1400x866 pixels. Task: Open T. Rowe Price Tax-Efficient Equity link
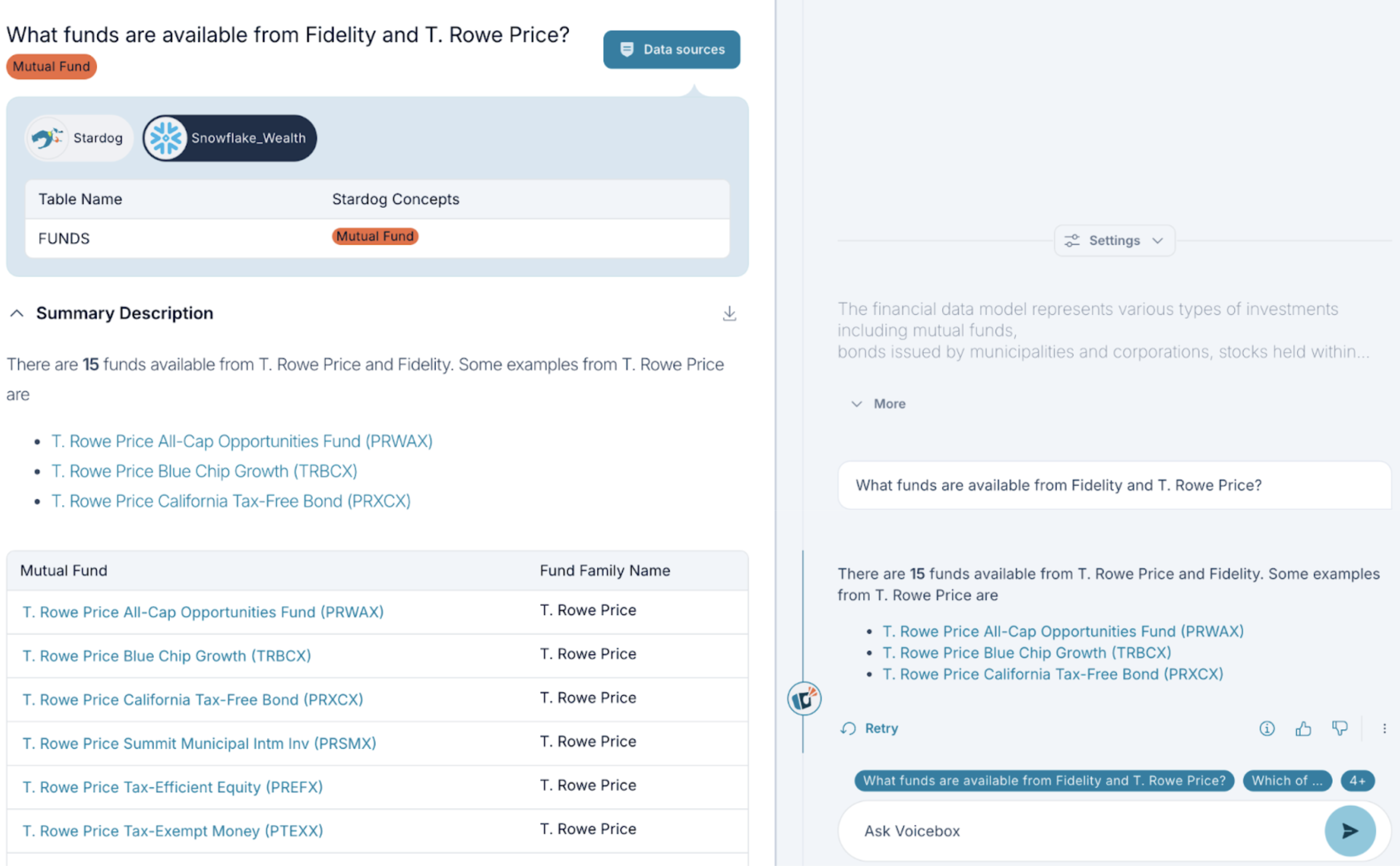point(172,787)
